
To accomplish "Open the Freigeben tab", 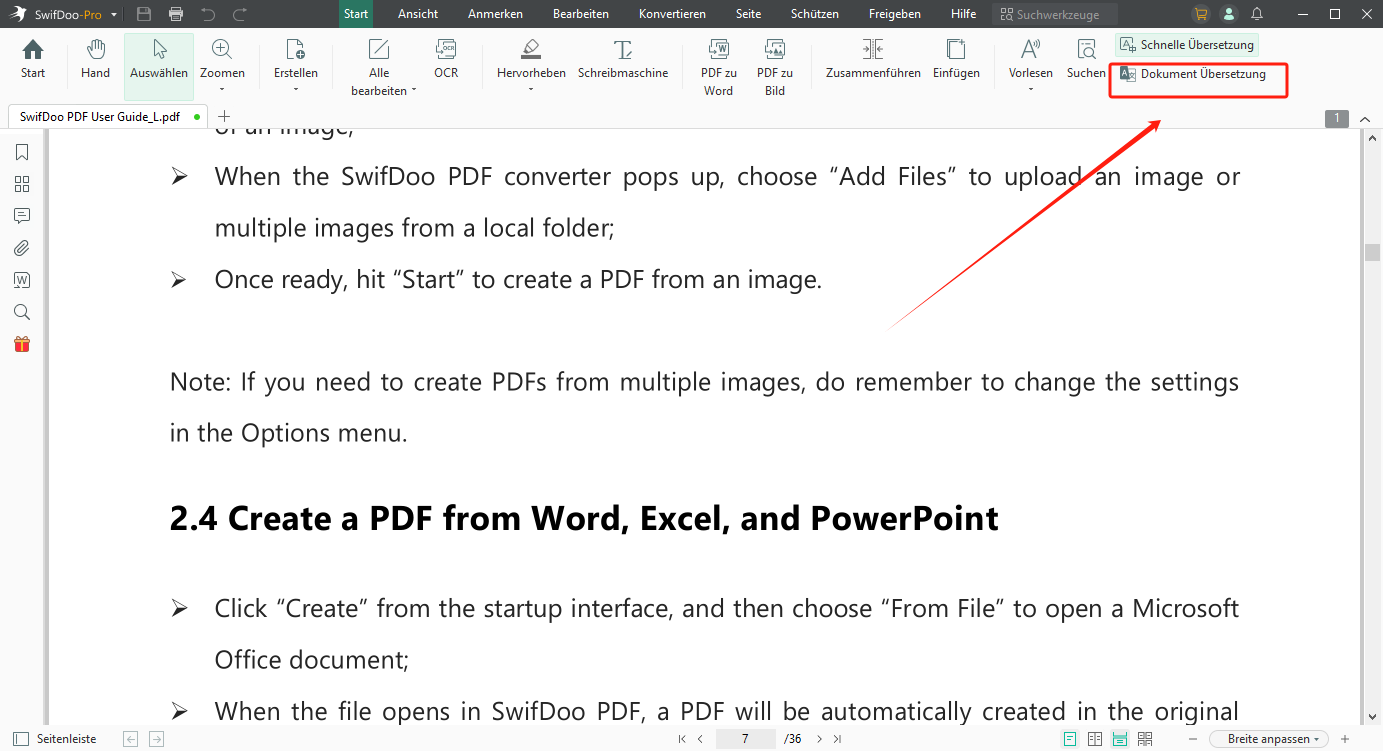I will pyautogui.click(x=895, y=14).
